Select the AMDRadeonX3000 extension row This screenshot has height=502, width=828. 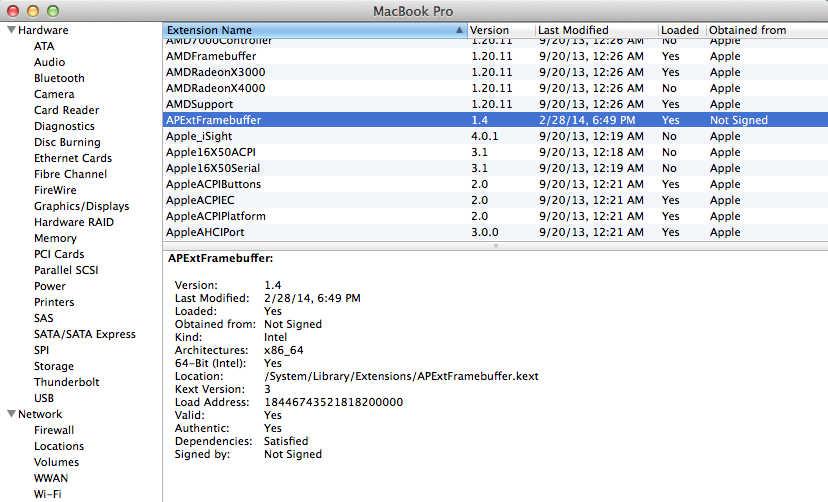[x=495, y=72]
